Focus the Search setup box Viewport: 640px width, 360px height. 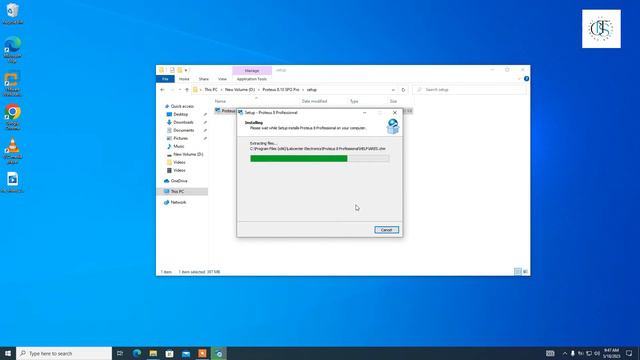click(x=469, y=90)
